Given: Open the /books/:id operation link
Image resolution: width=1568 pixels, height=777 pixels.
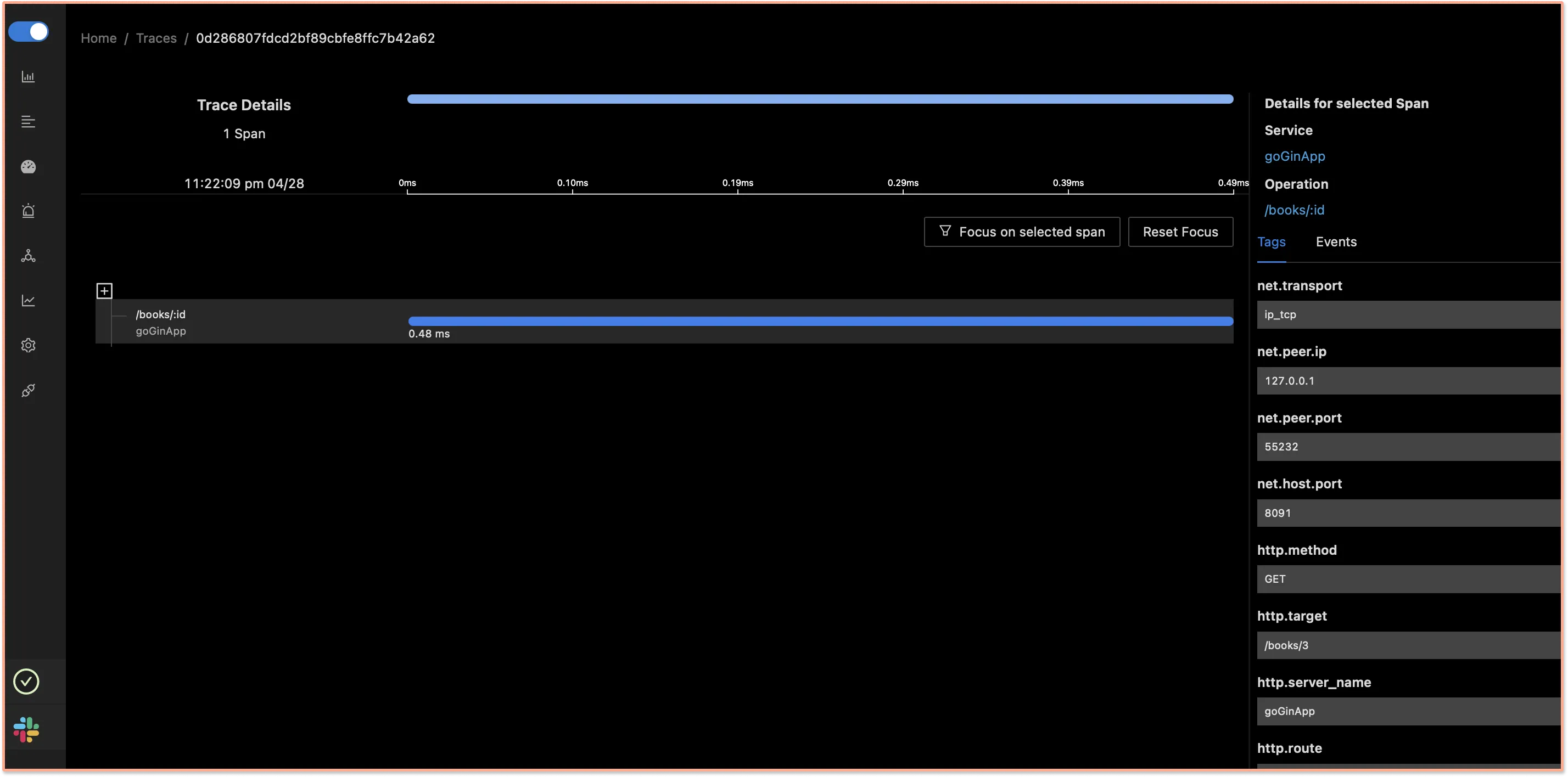Looking at the screenshot, I should pos(1294,210).
